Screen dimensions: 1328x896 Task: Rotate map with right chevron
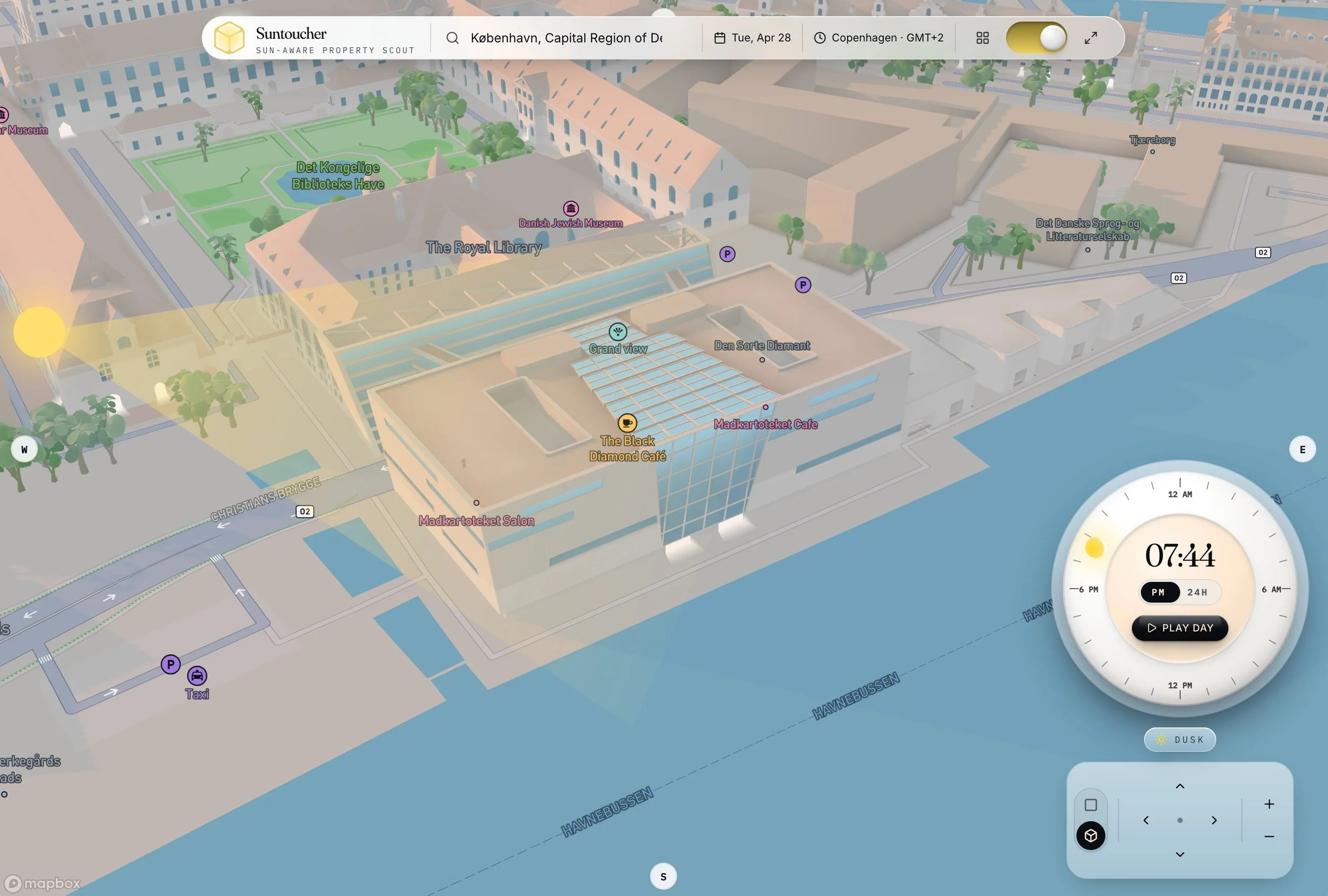[1214, 820]
